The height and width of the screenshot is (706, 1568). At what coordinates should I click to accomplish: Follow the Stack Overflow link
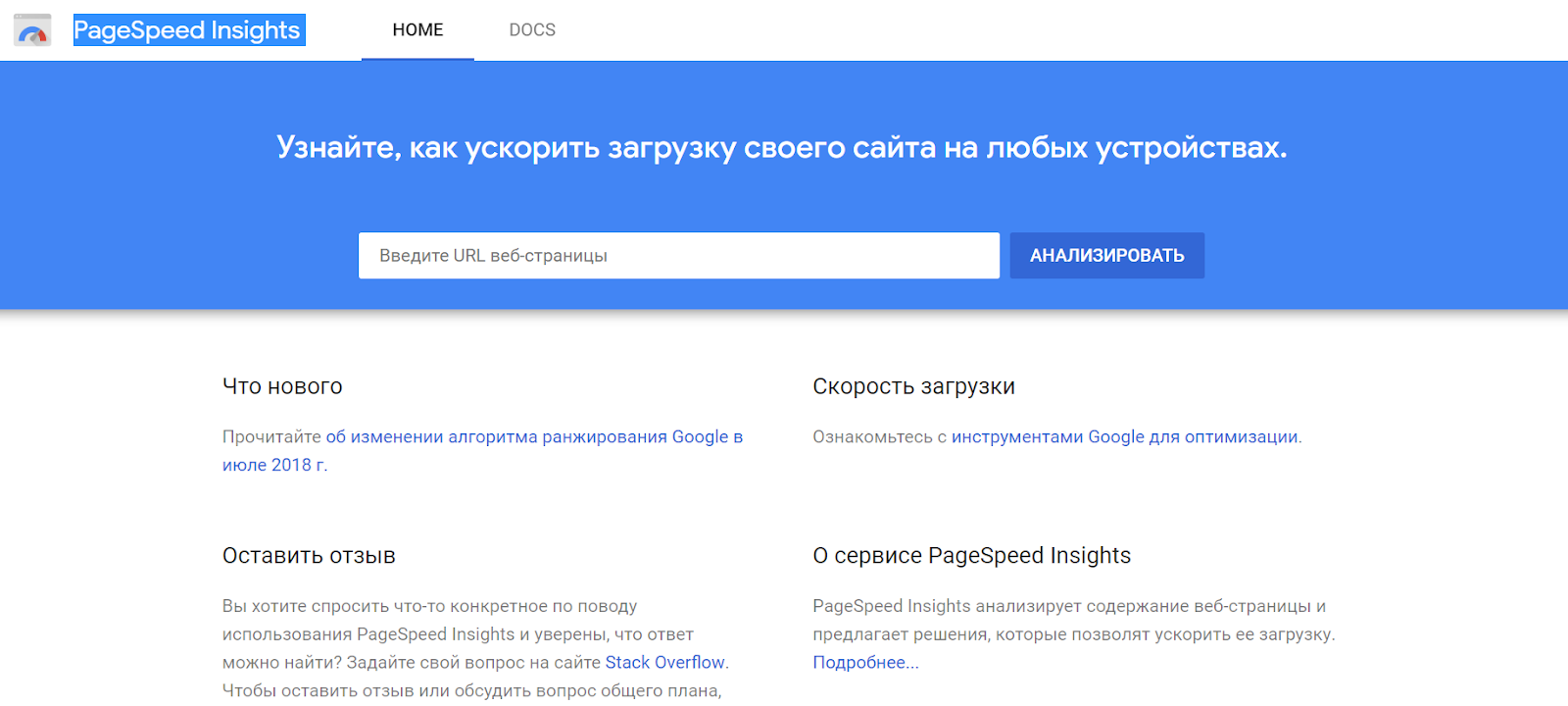point(664,663)
